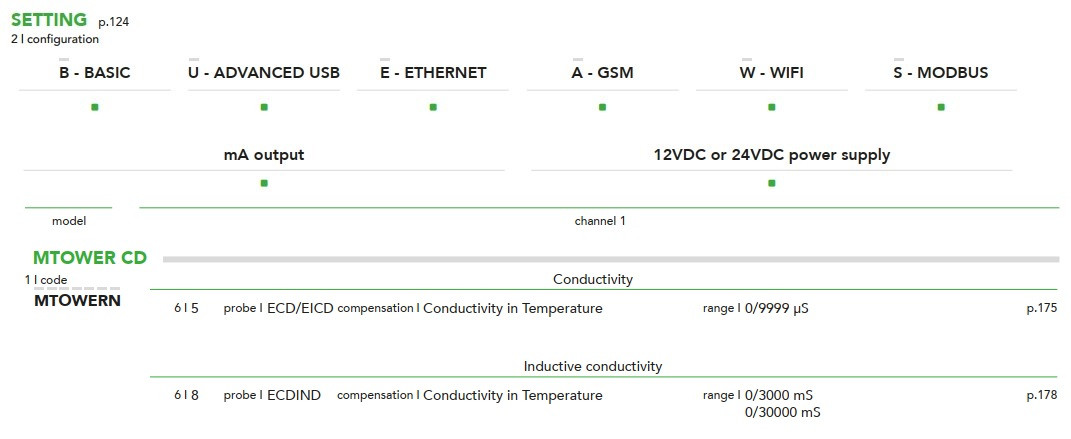Click the green dot beneath A - GSM
Screen dimensions: 1071x439
pos(602,107)
